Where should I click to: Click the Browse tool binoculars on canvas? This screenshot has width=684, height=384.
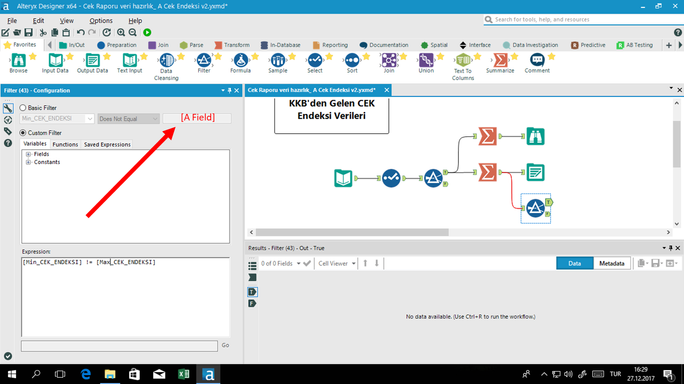[x=535, y=136]
